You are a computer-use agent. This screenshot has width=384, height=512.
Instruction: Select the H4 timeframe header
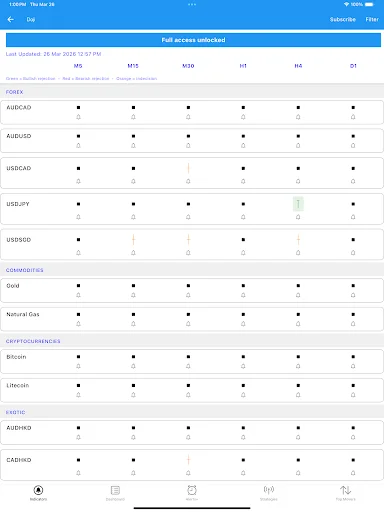pos(298,66)
